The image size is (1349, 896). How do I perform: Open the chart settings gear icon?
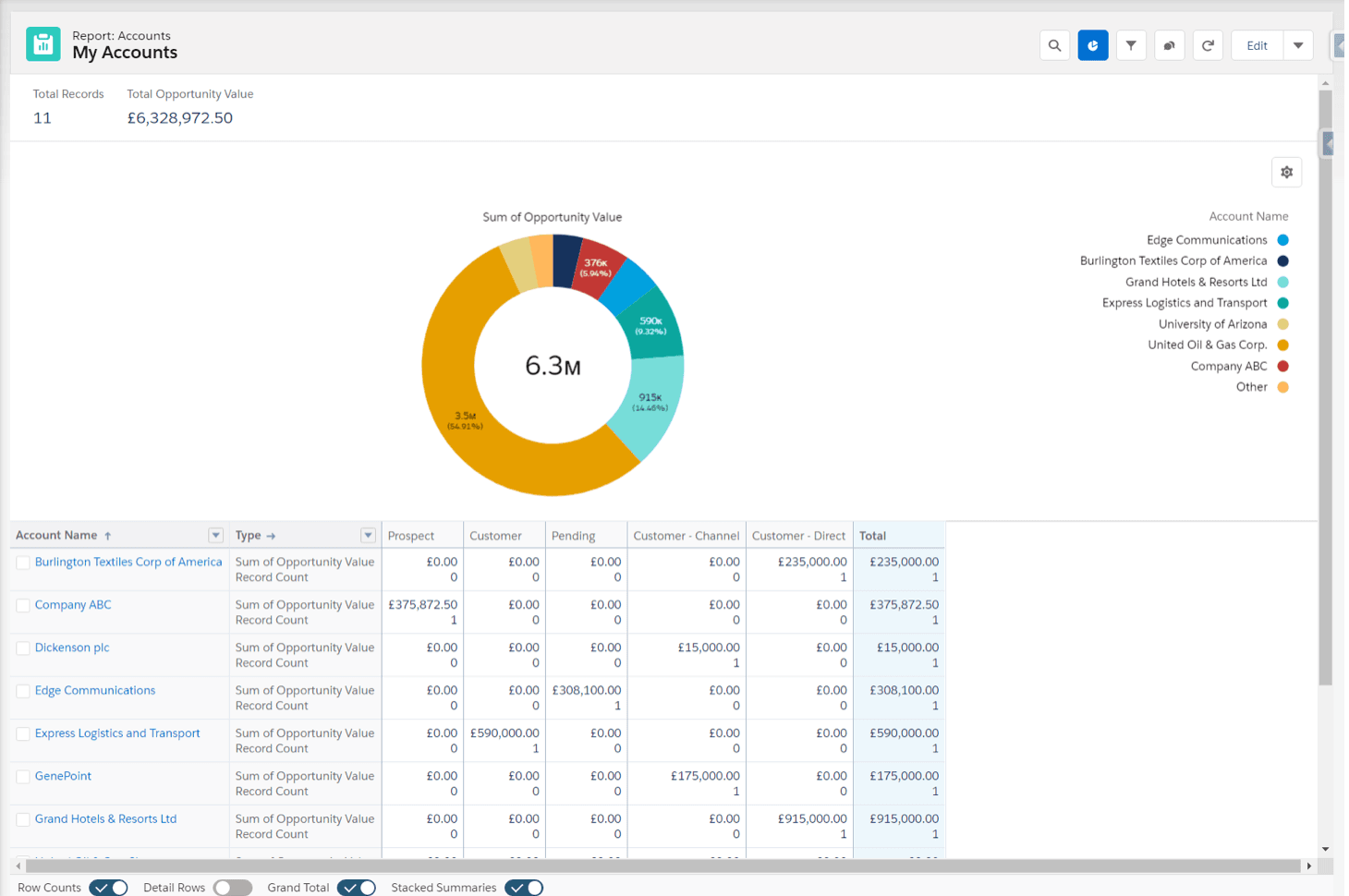[x=1286, y=172]
